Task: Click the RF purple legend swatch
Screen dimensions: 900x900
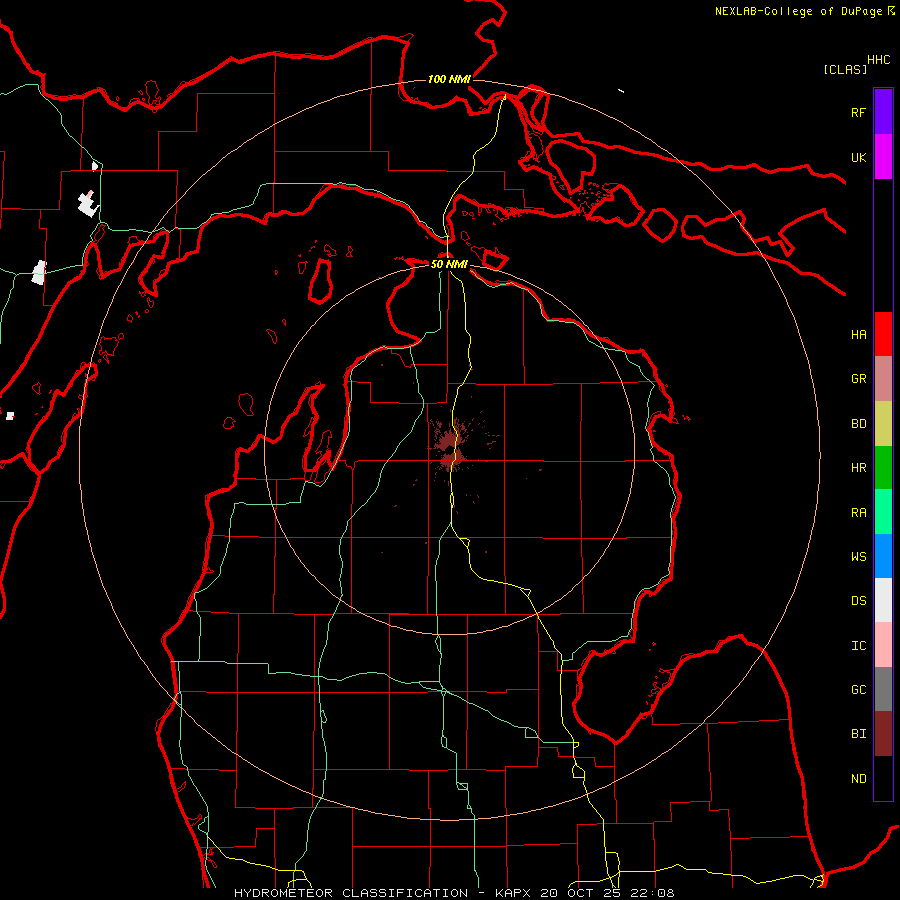Action: (x=883, y=112)
